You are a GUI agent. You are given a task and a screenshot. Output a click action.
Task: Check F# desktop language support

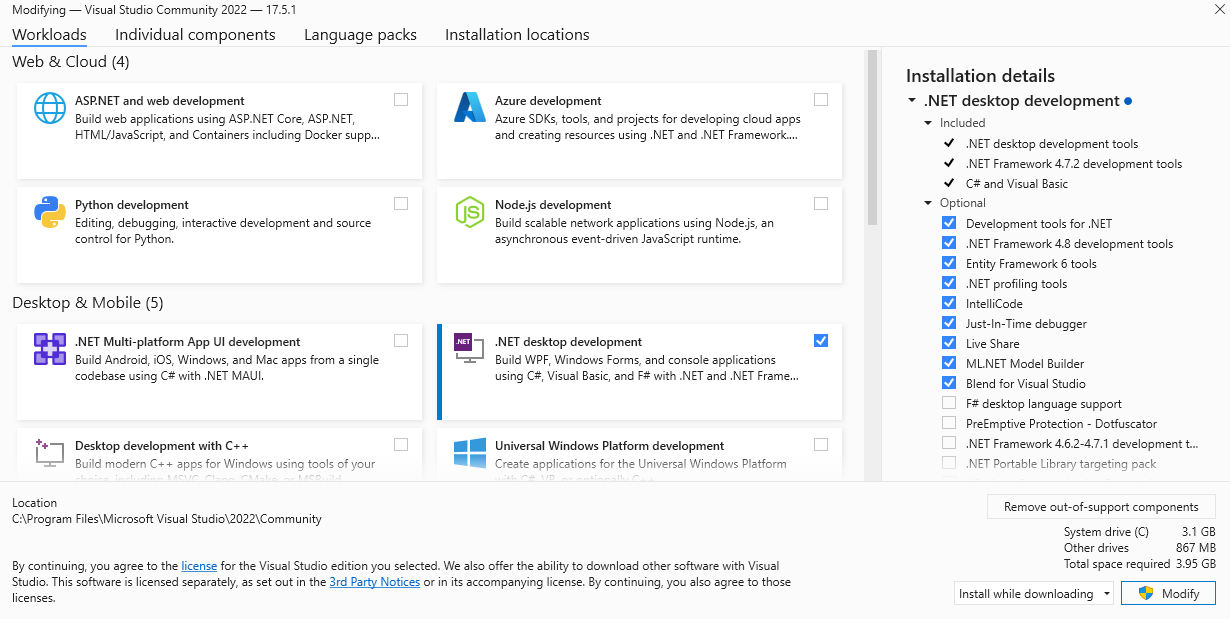pos(949,404)
